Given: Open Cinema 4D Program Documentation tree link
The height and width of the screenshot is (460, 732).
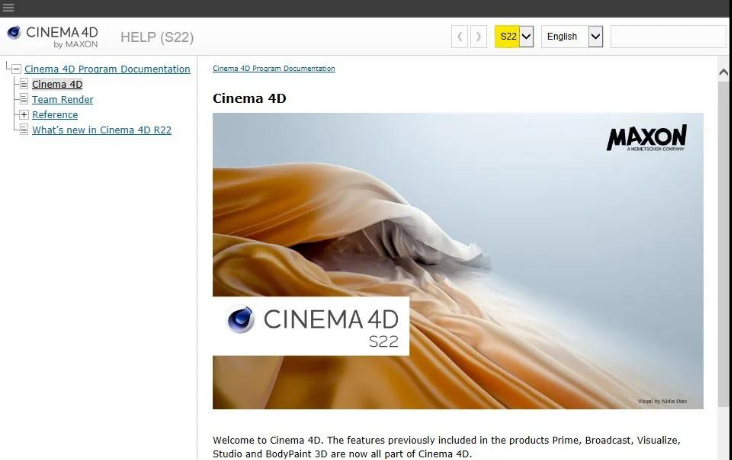Looking at the screenshot, I should [107, 69].
